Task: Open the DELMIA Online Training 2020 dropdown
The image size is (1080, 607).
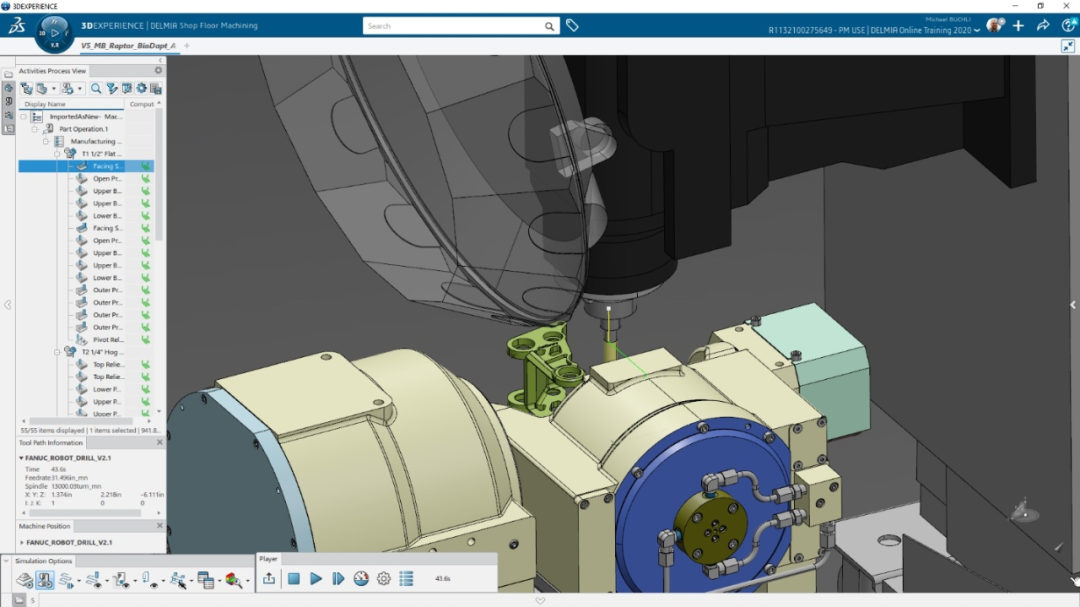Action: click(977, 31)
